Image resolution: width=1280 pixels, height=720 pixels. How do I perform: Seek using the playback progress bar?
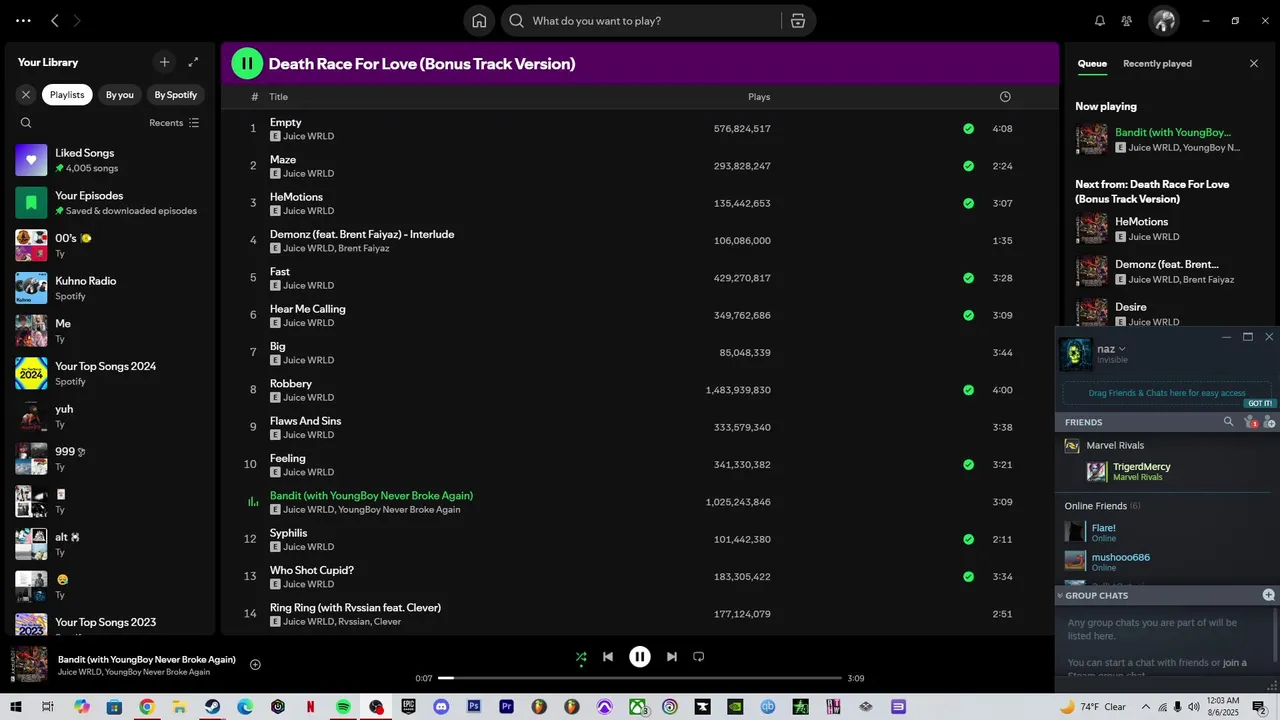pyautogui.click(x=640, y=678)
